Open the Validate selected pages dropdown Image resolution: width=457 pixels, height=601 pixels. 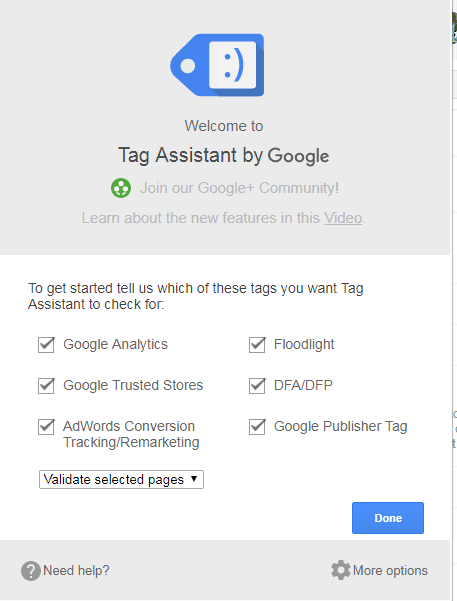(121, 479)
